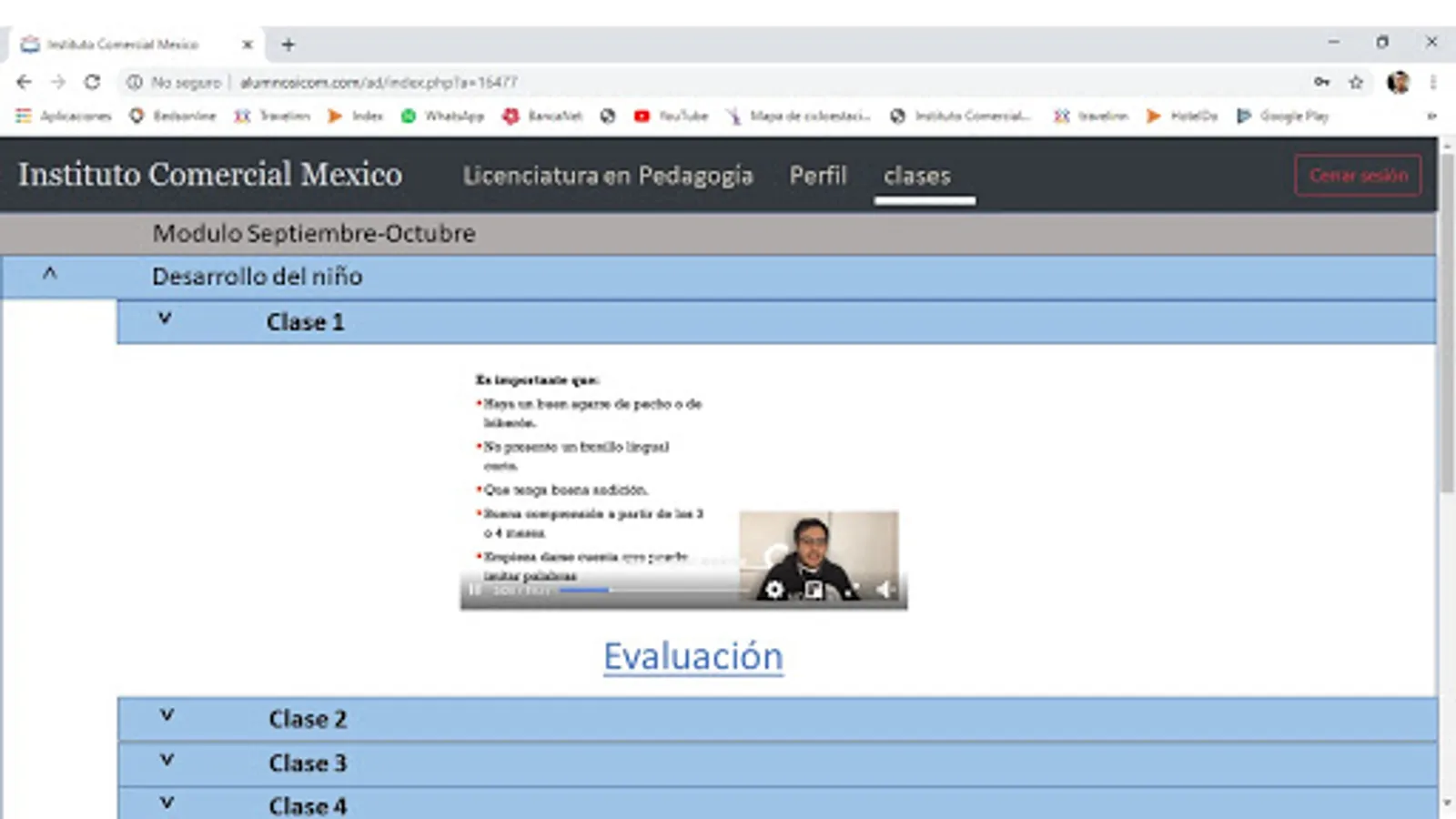The height and width of the screenshot is (819, 1456).
Task: Collapse the Clase 1 panel
Action: (x=165, y=318)
